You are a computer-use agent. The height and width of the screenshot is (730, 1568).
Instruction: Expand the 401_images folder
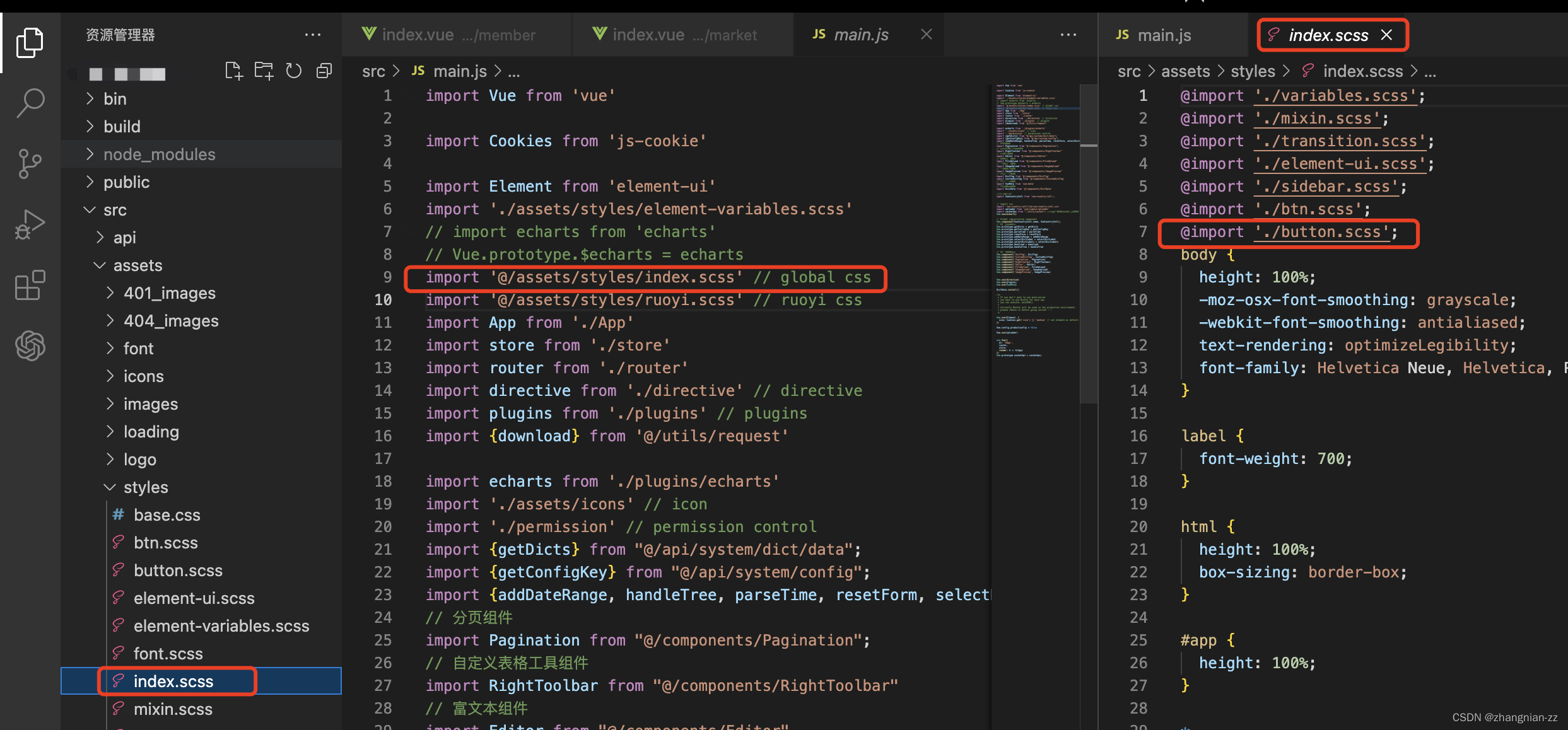[x=169, y=293]
